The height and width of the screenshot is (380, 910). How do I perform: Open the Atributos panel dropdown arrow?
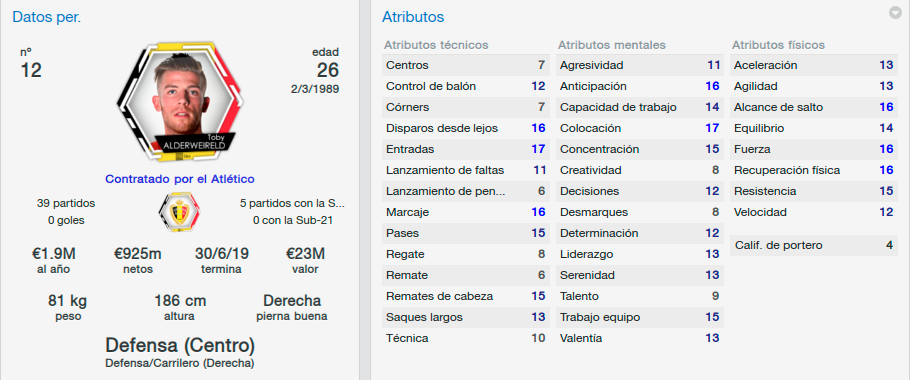tap(895, 13)
